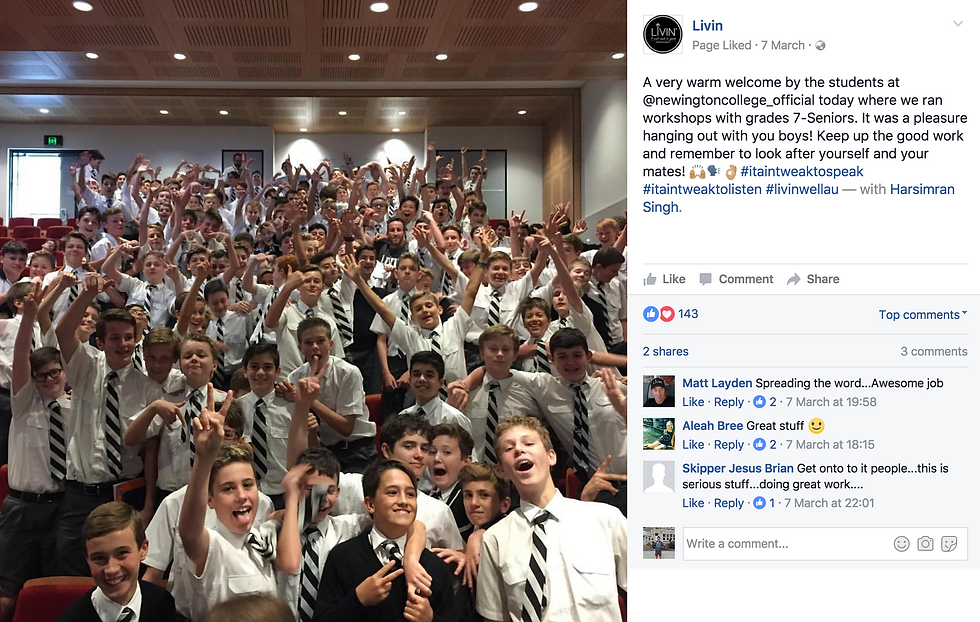Post a sticker using sticker icon
The height and width of the screenshot is (622, 980).
tap(949, 544)
